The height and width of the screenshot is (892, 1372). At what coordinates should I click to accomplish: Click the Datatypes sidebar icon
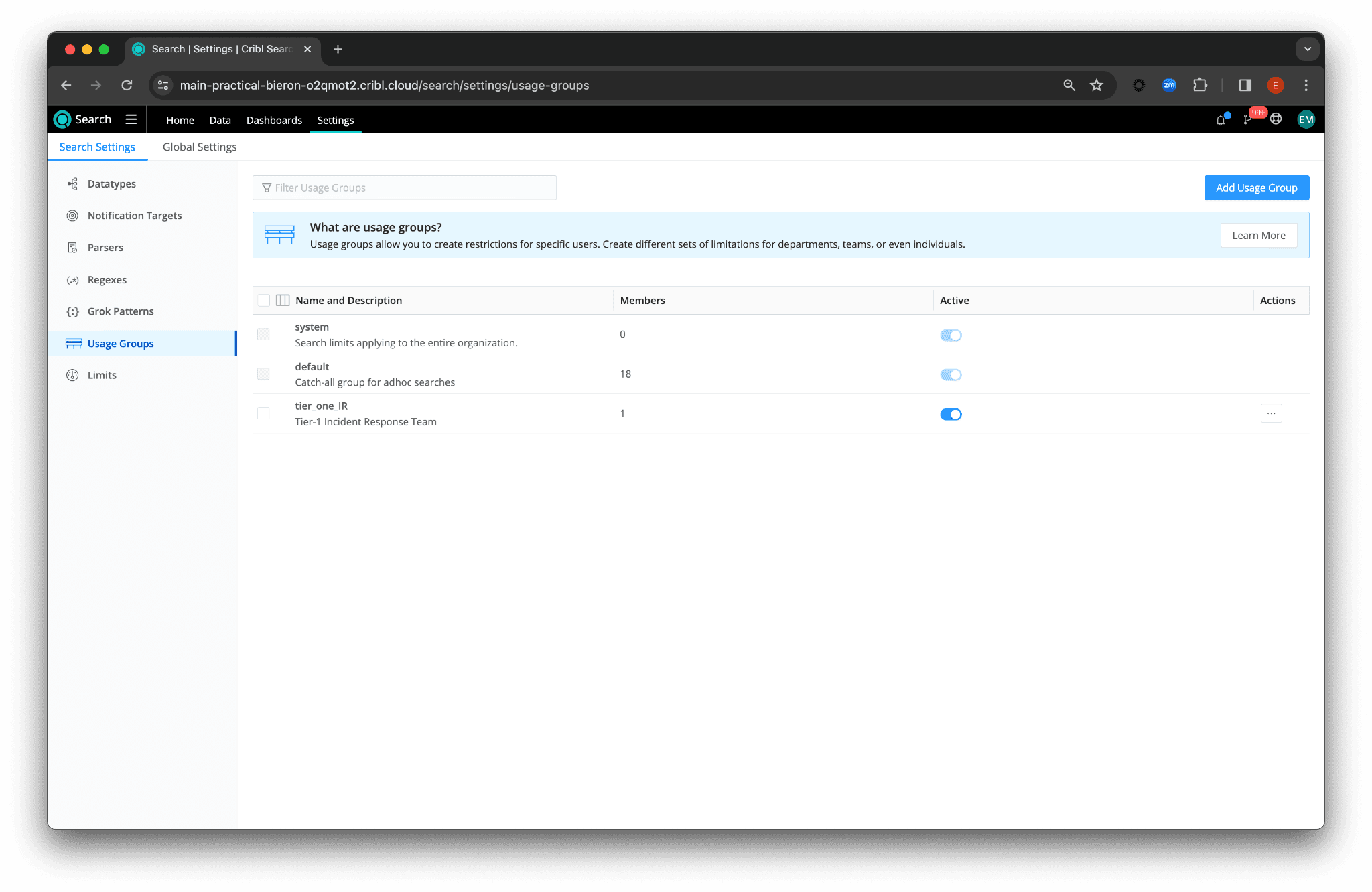(72, 183)
